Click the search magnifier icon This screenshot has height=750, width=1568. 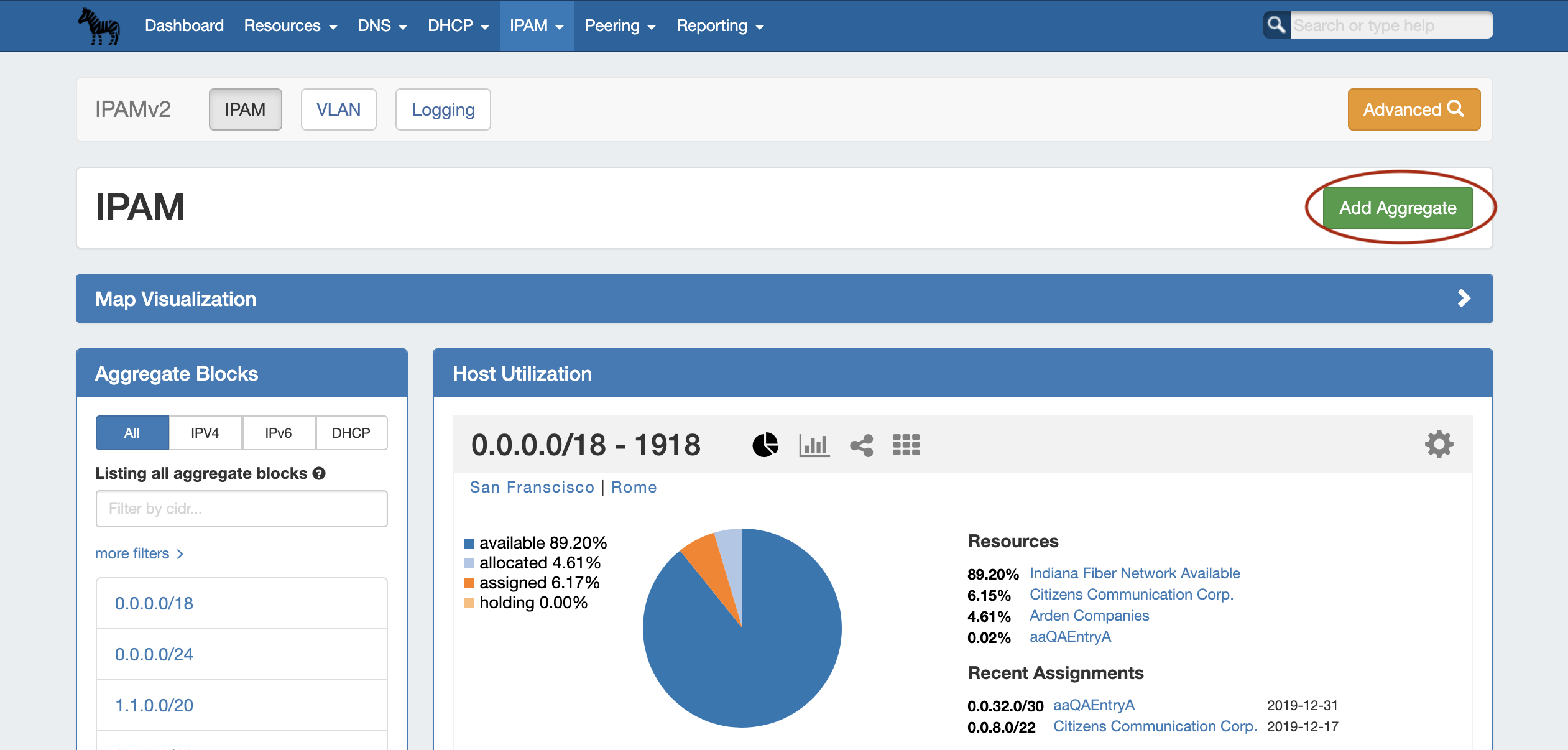pyautogui.click(x=1276, y=25)
